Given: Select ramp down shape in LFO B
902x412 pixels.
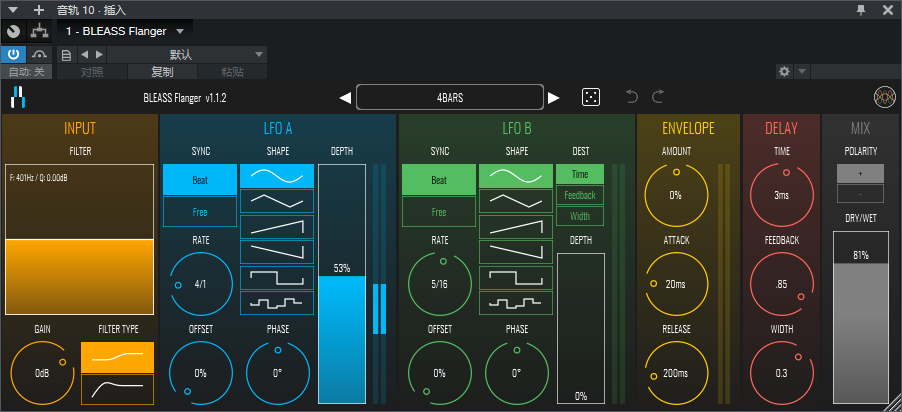Looking at the screenshot, I should (x=516, y=252).
